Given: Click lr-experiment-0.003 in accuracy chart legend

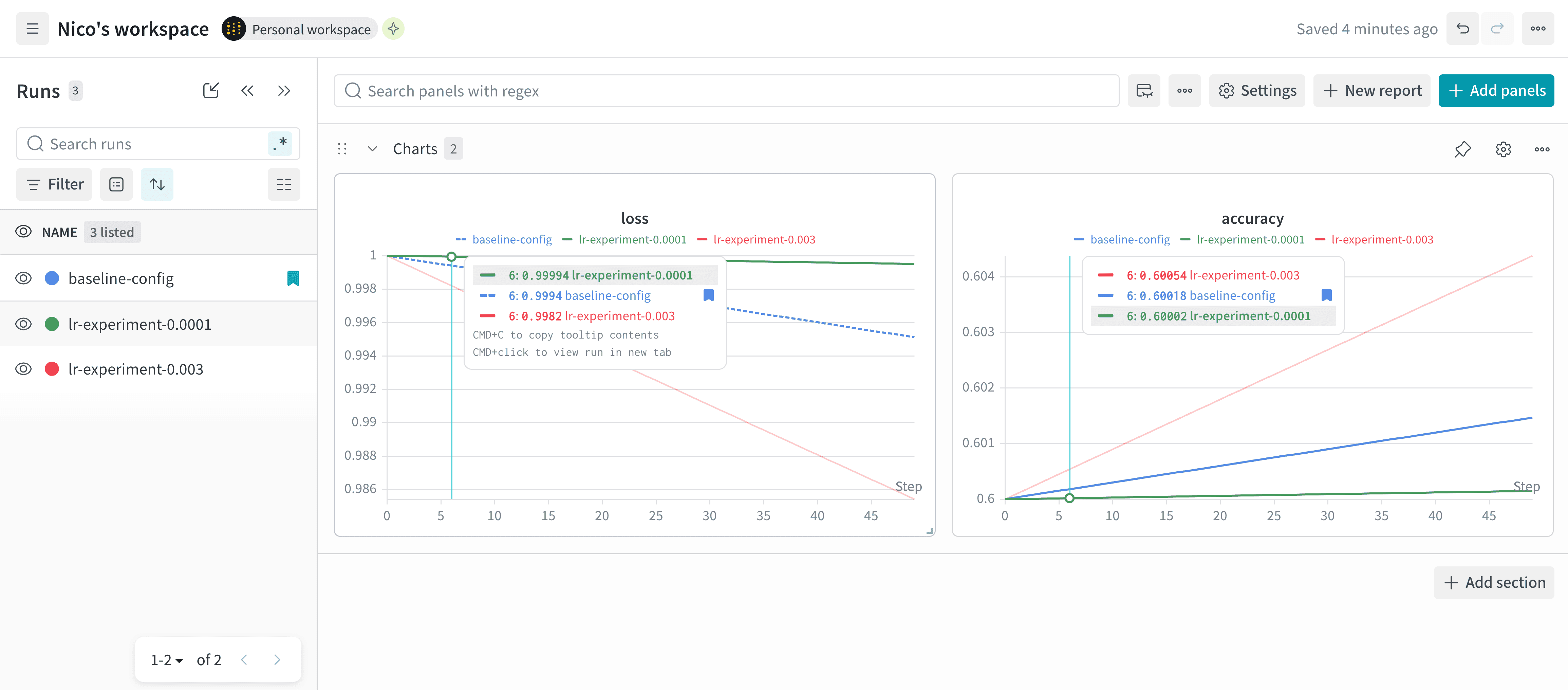Looking at the screenshot, I should coord(1374,239).
